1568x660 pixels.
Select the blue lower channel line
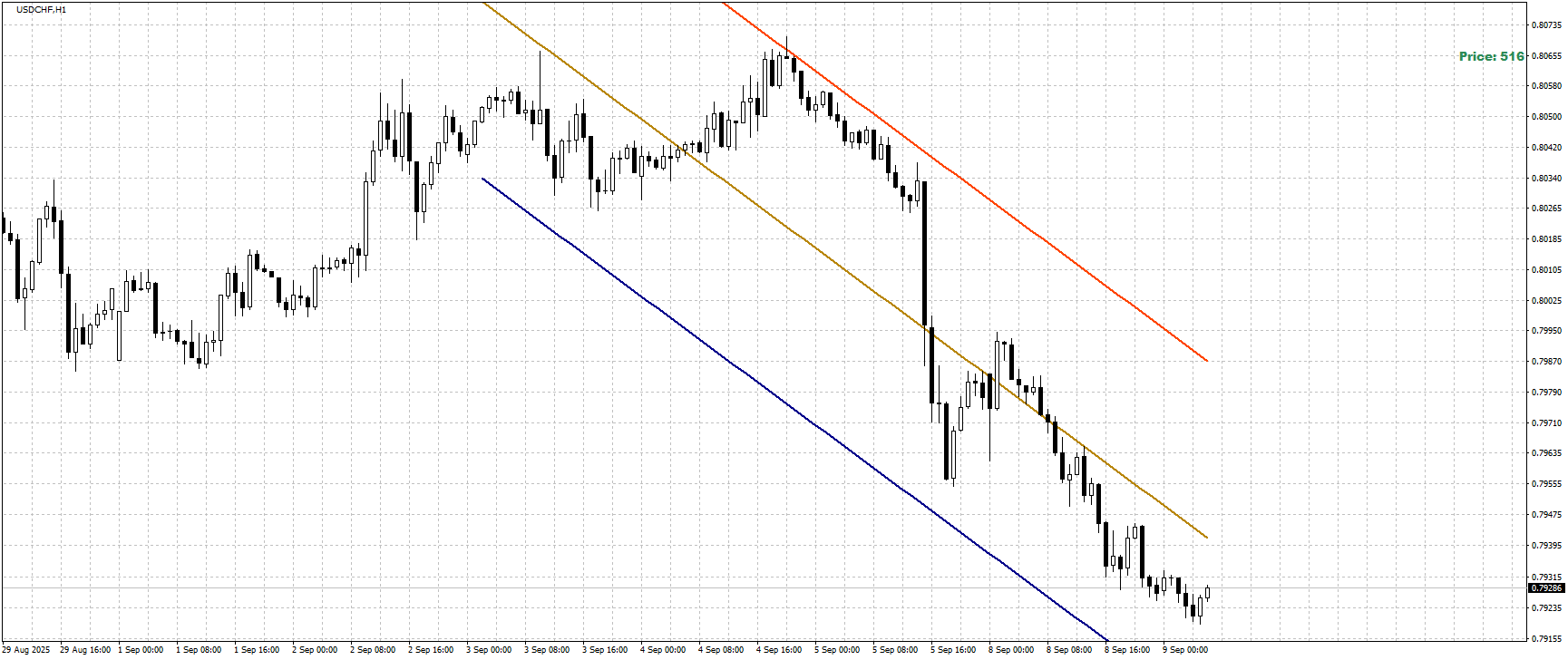794,409
